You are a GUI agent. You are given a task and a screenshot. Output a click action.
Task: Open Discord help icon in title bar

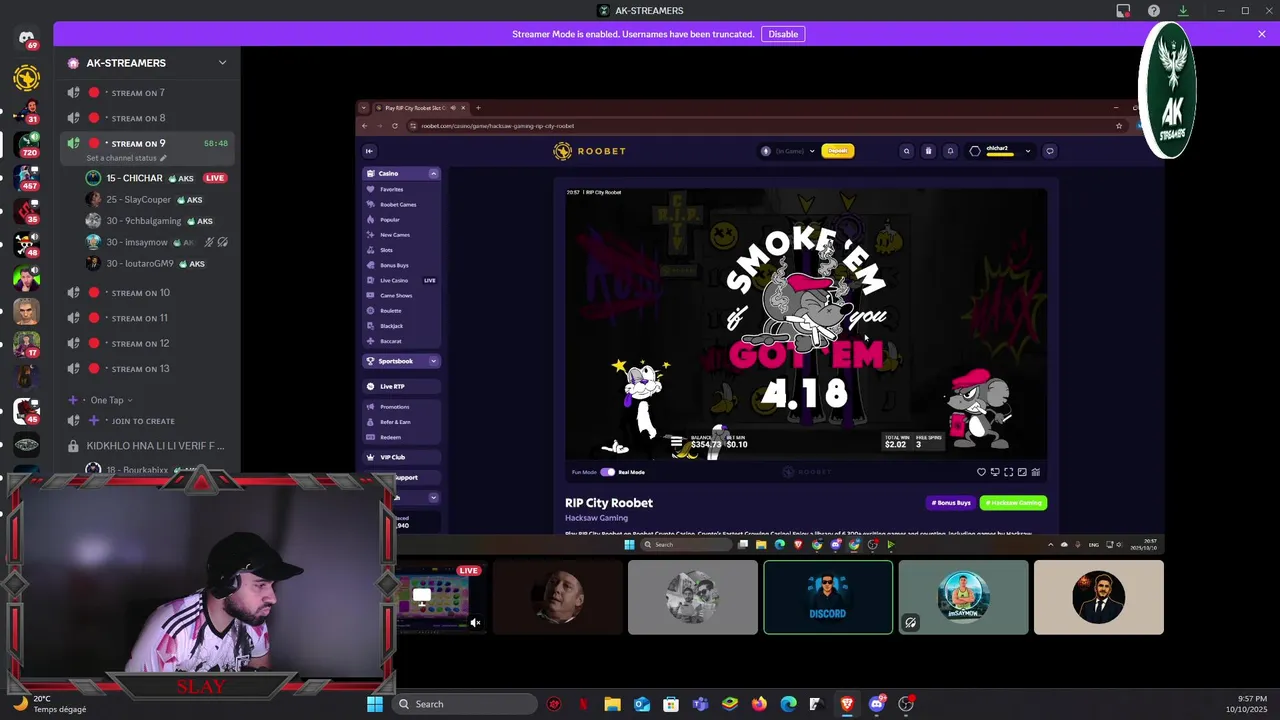tap(1153, 11)
